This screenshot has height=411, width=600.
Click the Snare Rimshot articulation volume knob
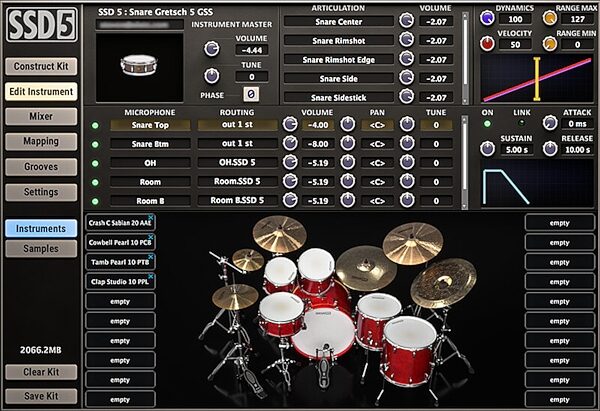tap(406, 39)
